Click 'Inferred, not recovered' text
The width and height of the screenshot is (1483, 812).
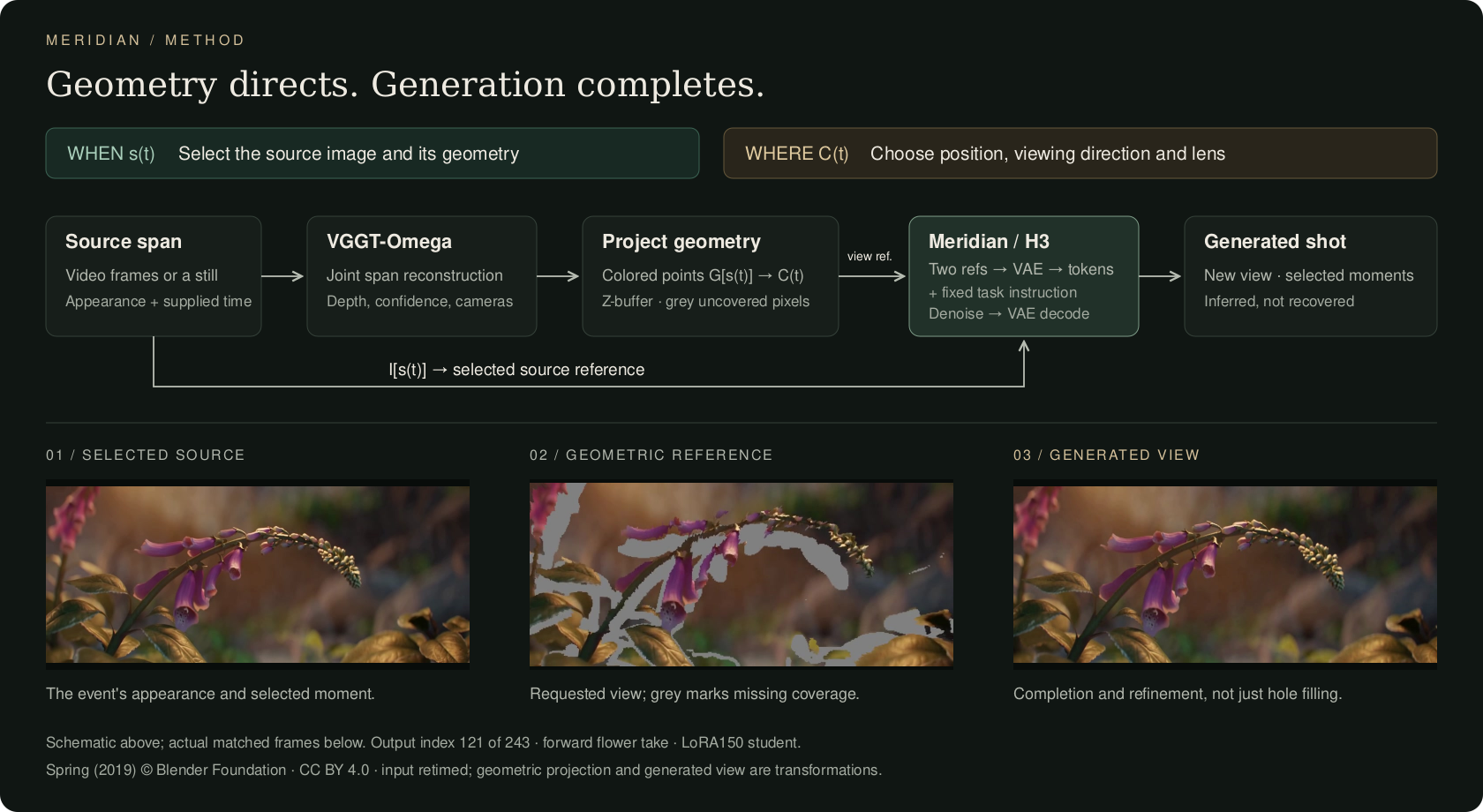1279,301
